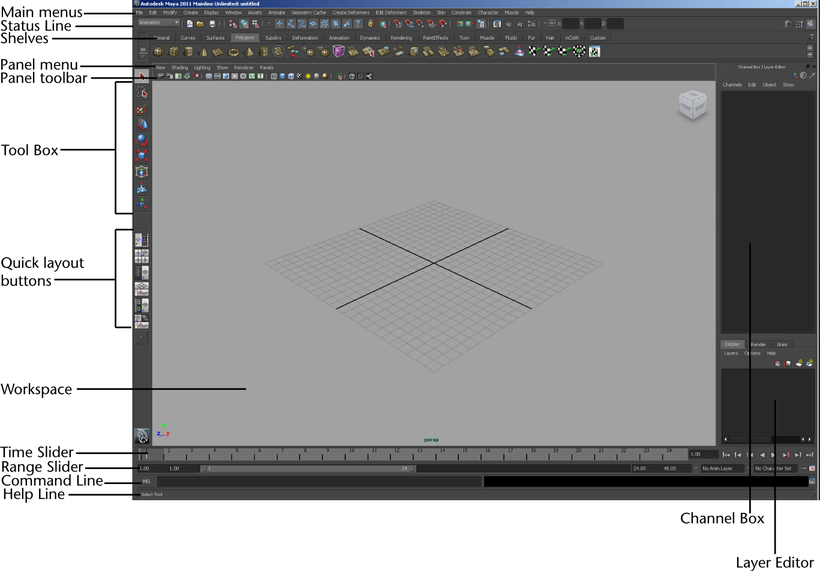Screen dimensions: 820x571
Task: Toggle Snap to grids magnet icon
Action: pos(398,24)
